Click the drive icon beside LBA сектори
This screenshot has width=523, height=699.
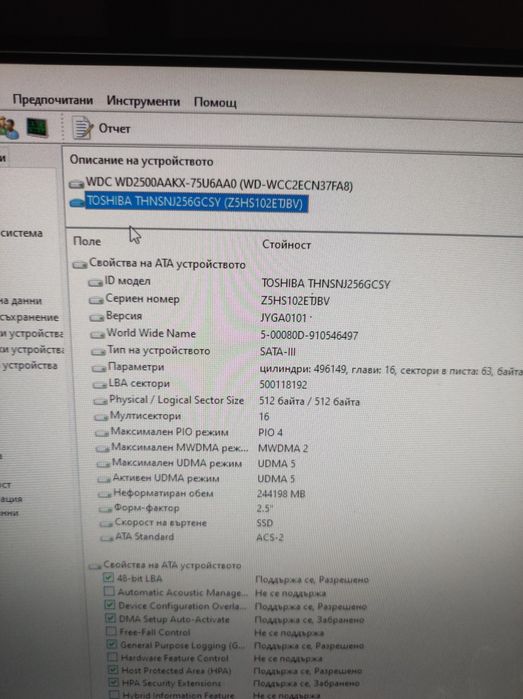click(x=100, y=385)
